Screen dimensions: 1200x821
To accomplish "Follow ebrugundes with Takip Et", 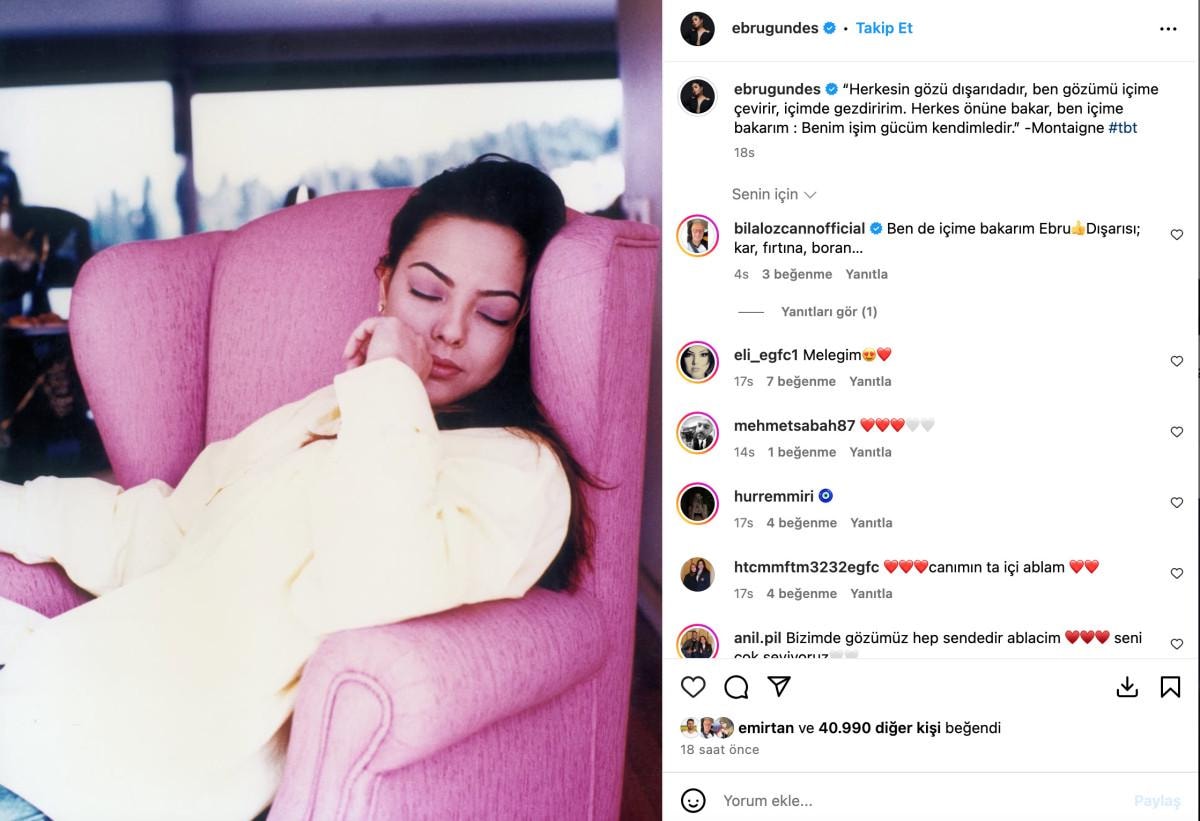I will point(884,29).
